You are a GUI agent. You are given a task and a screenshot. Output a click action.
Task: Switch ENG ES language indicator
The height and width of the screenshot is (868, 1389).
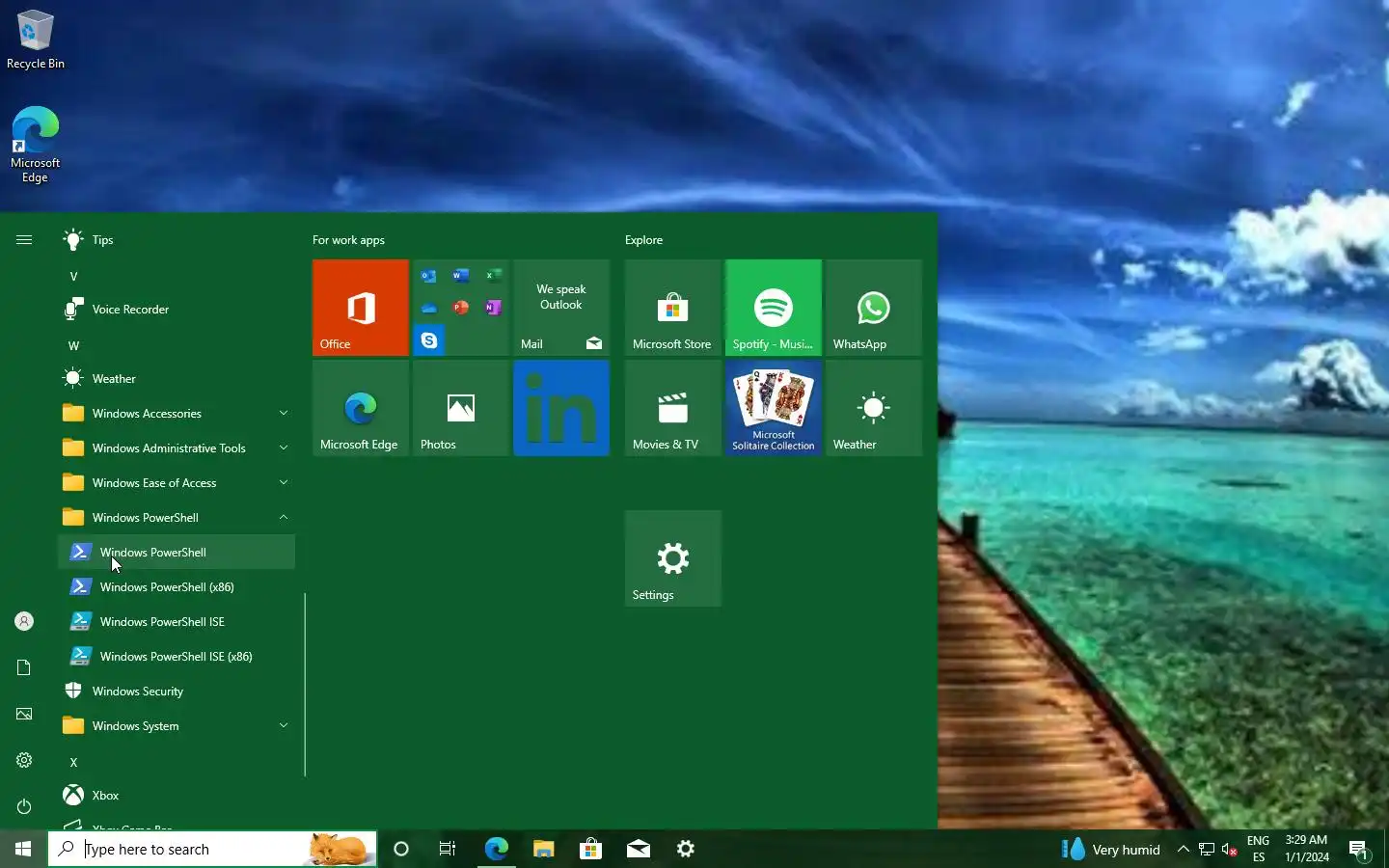[x=1258, y=849]
